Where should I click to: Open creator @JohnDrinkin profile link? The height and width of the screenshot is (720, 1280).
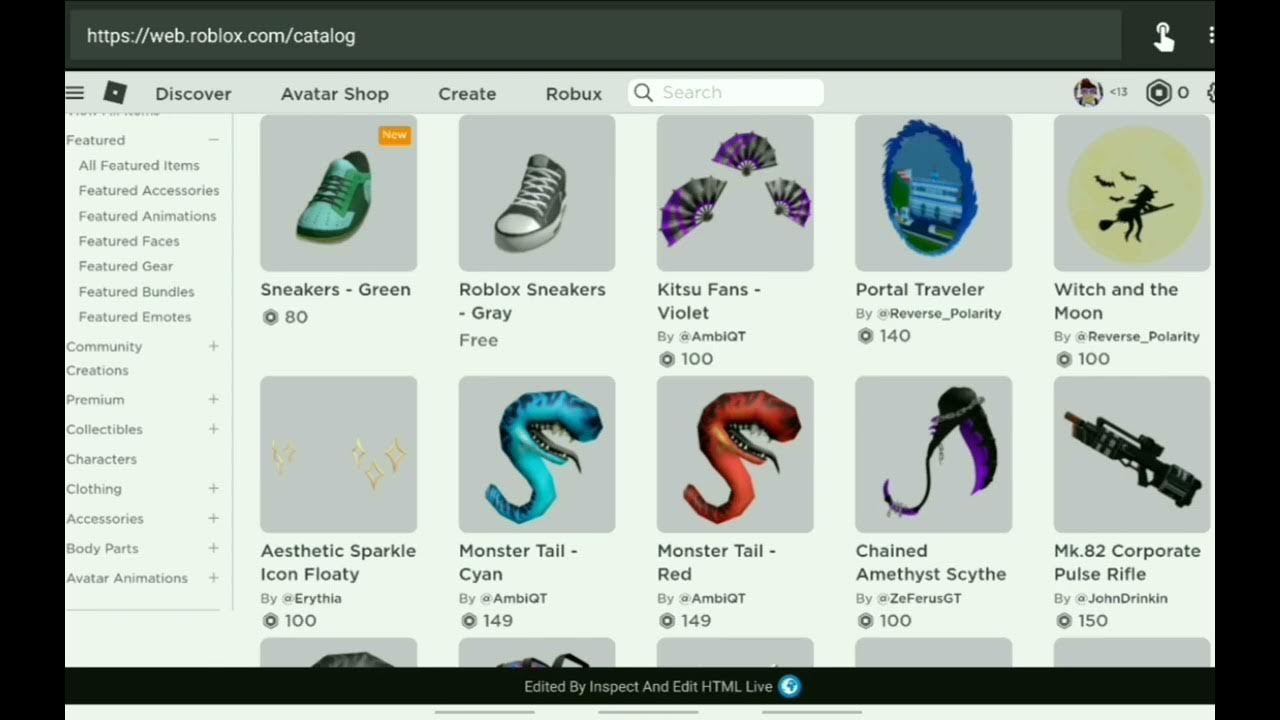(x=1121, y=598)
